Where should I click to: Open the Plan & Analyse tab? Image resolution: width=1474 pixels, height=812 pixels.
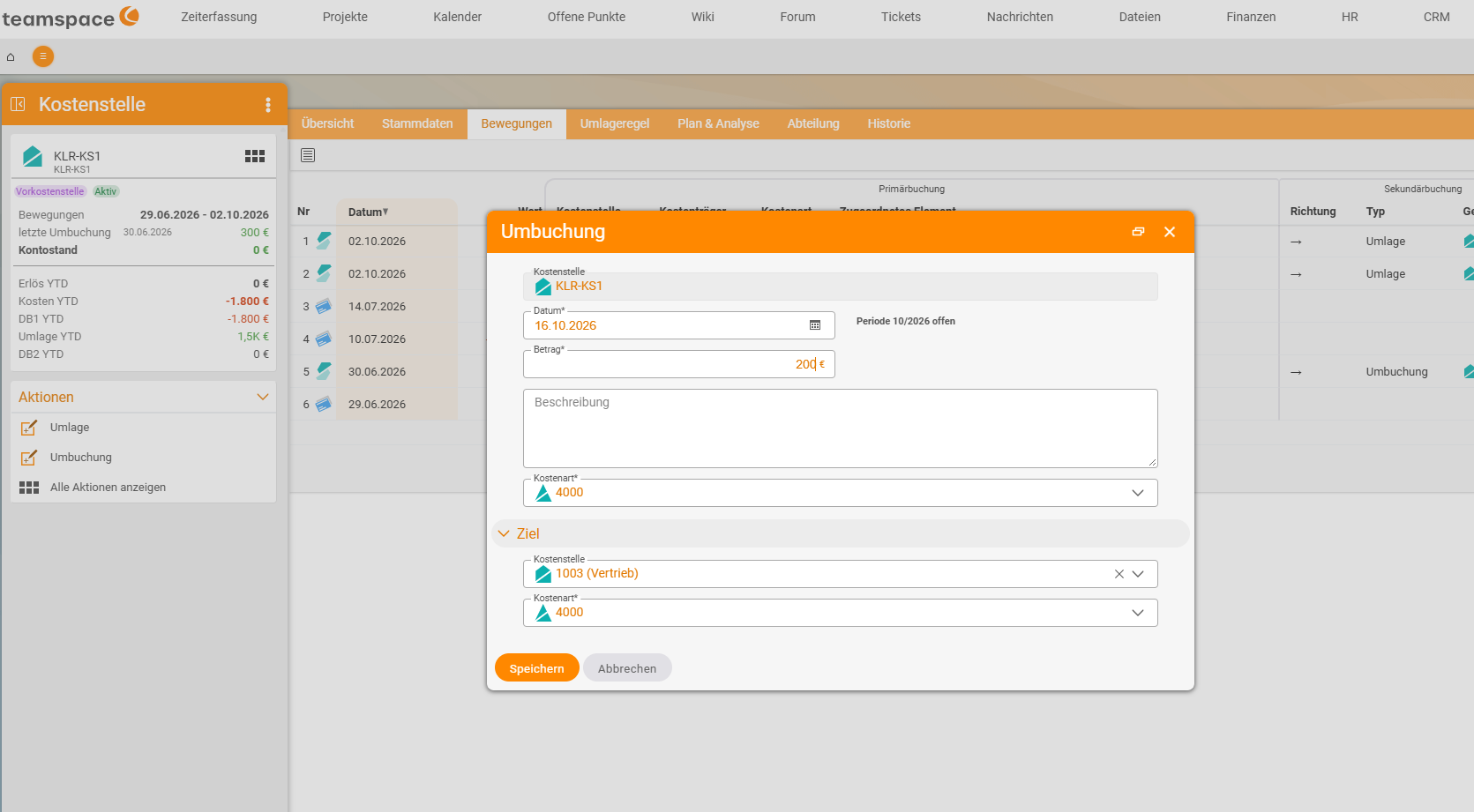coord(718,123)
